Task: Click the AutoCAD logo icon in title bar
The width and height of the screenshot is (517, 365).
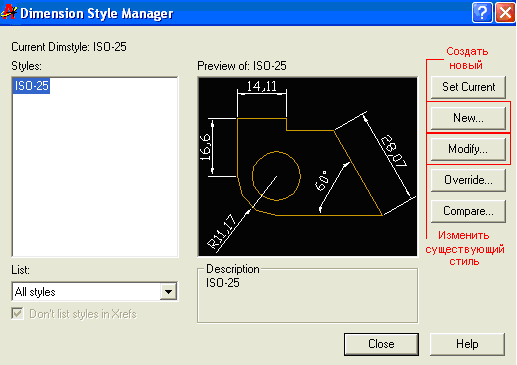Action: [x=9, y=12]
